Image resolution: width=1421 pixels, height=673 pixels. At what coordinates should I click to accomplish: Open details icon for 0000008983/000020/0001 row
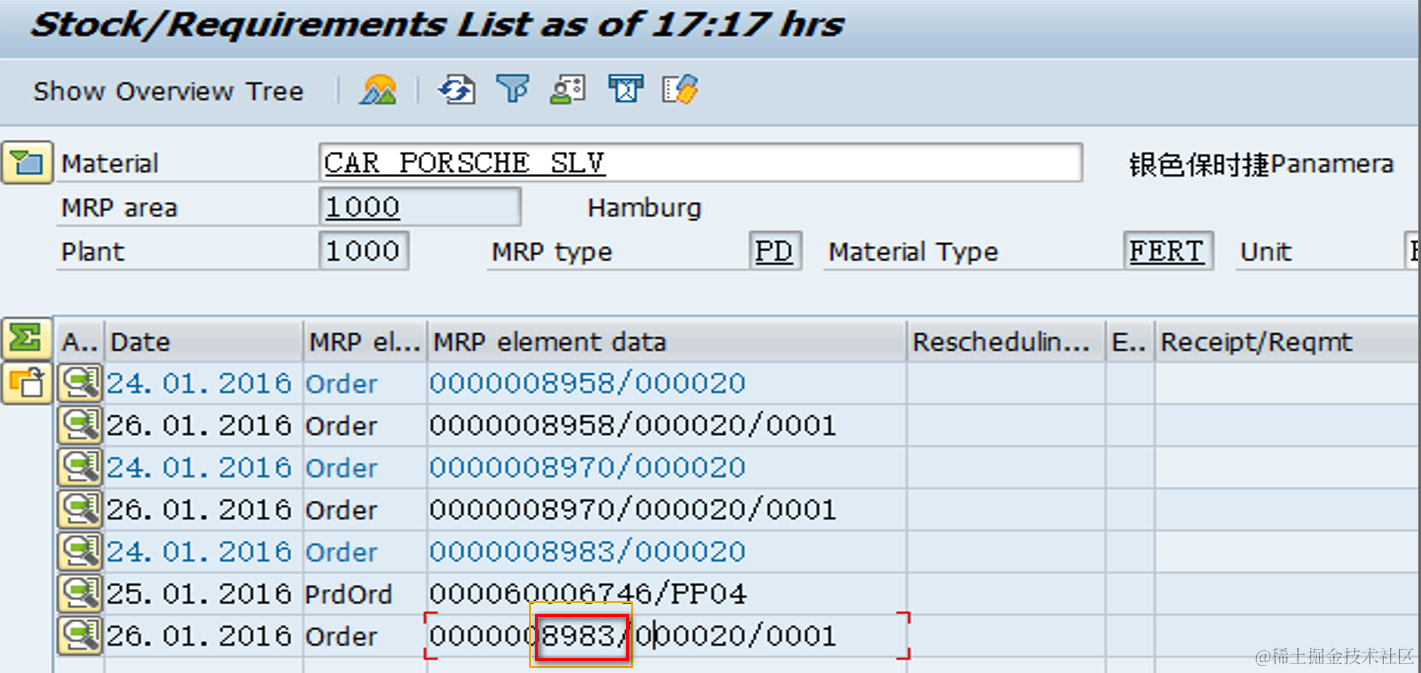point(80,636)
